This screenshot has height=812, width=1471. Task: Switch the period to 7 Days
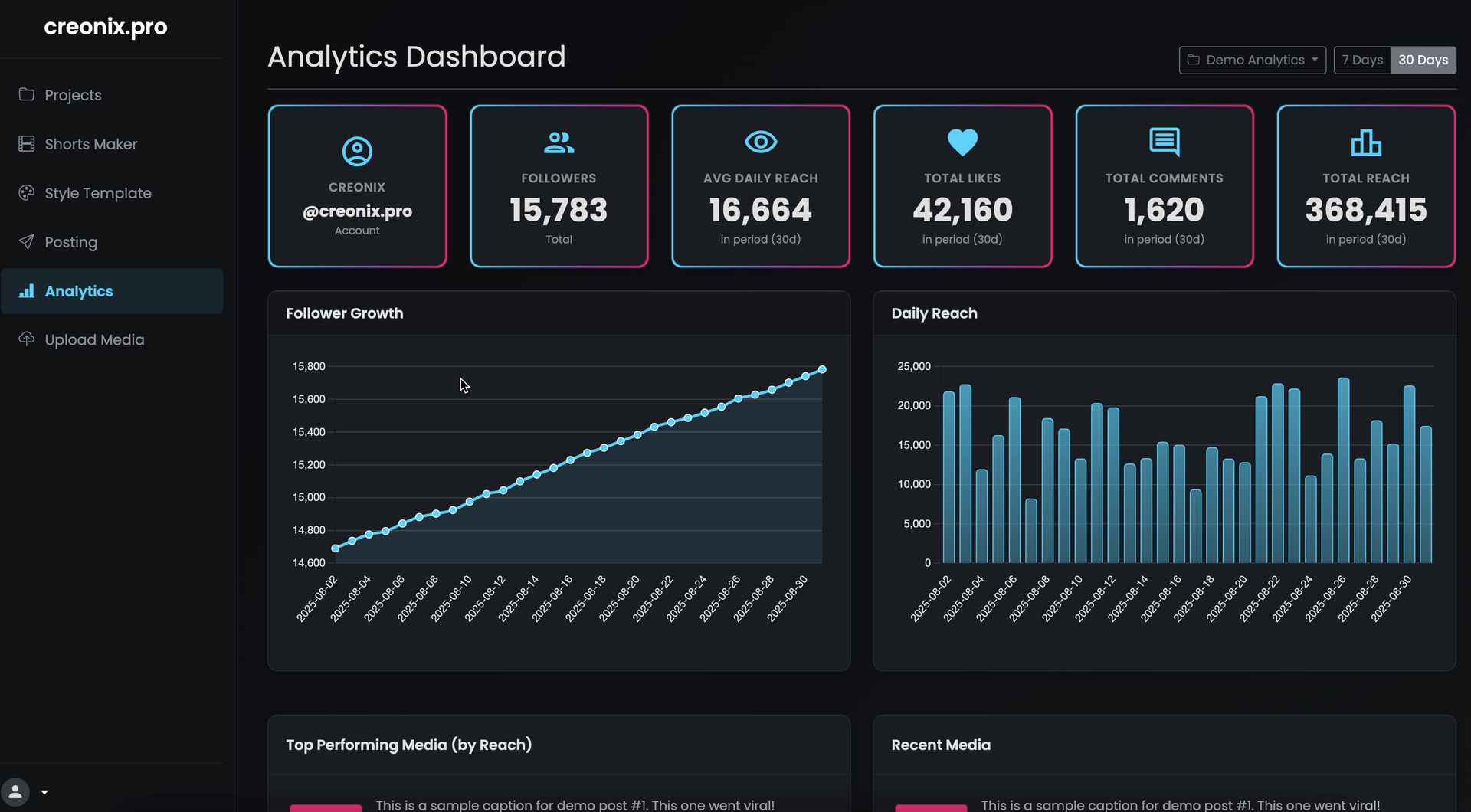coord(1361,60)
